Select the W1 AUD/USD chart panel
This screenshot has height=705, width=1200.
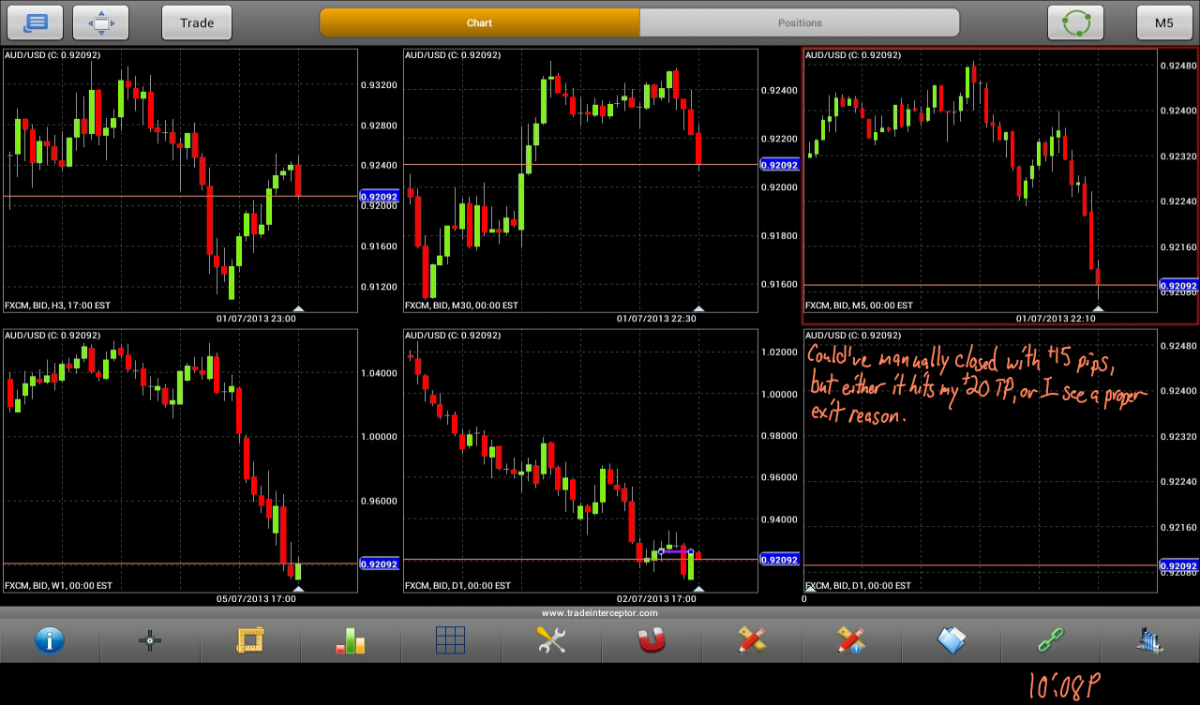(x=180, y=460)
